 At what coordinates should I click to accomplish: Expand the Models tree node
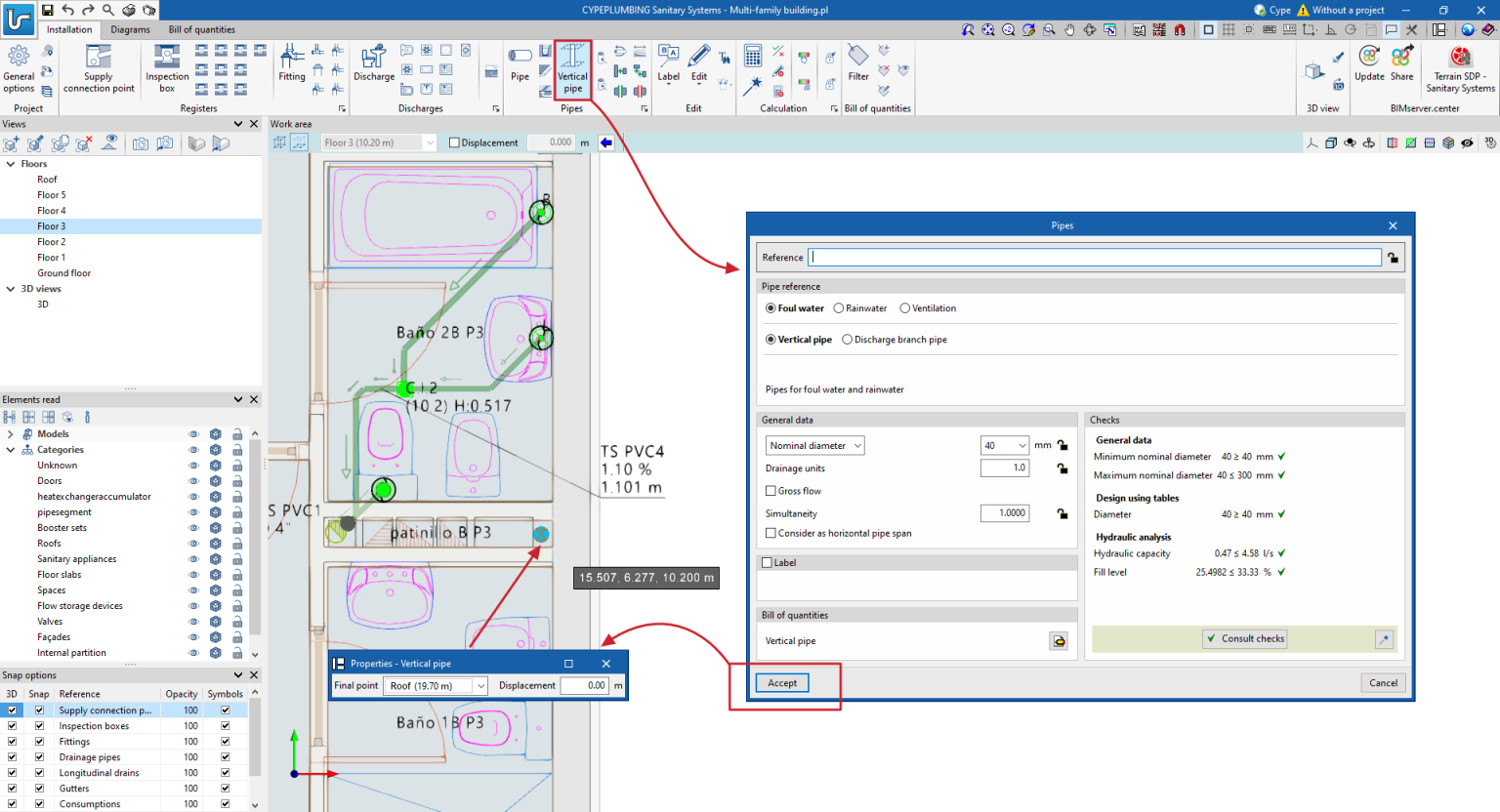coord(11,434)
